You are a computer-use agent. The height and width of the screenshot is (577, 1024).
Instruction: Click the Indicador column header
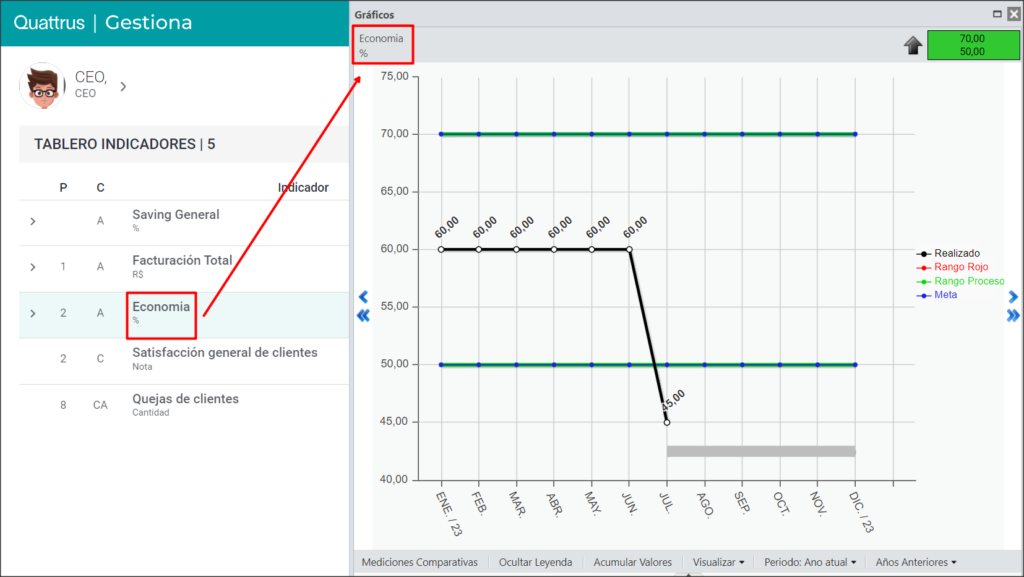coord(303,188)
